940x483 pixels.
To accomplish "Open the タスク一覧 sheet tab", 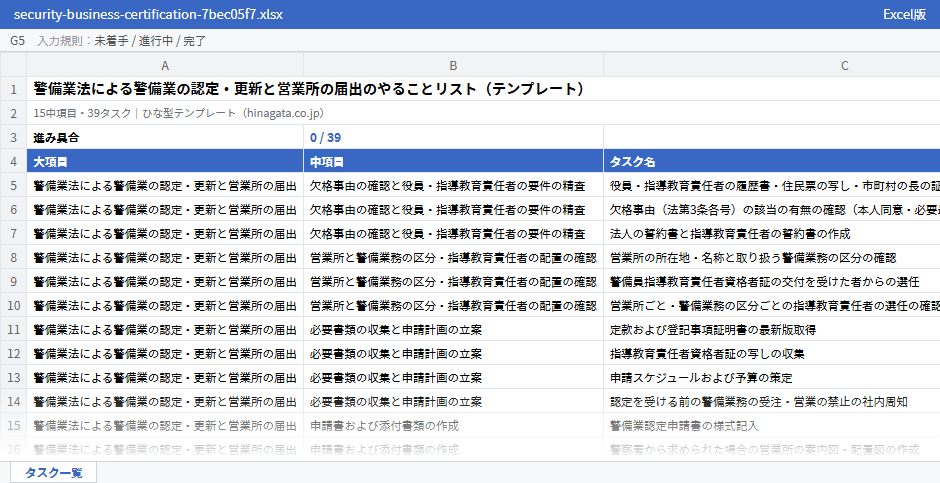I will coord(53,472).
